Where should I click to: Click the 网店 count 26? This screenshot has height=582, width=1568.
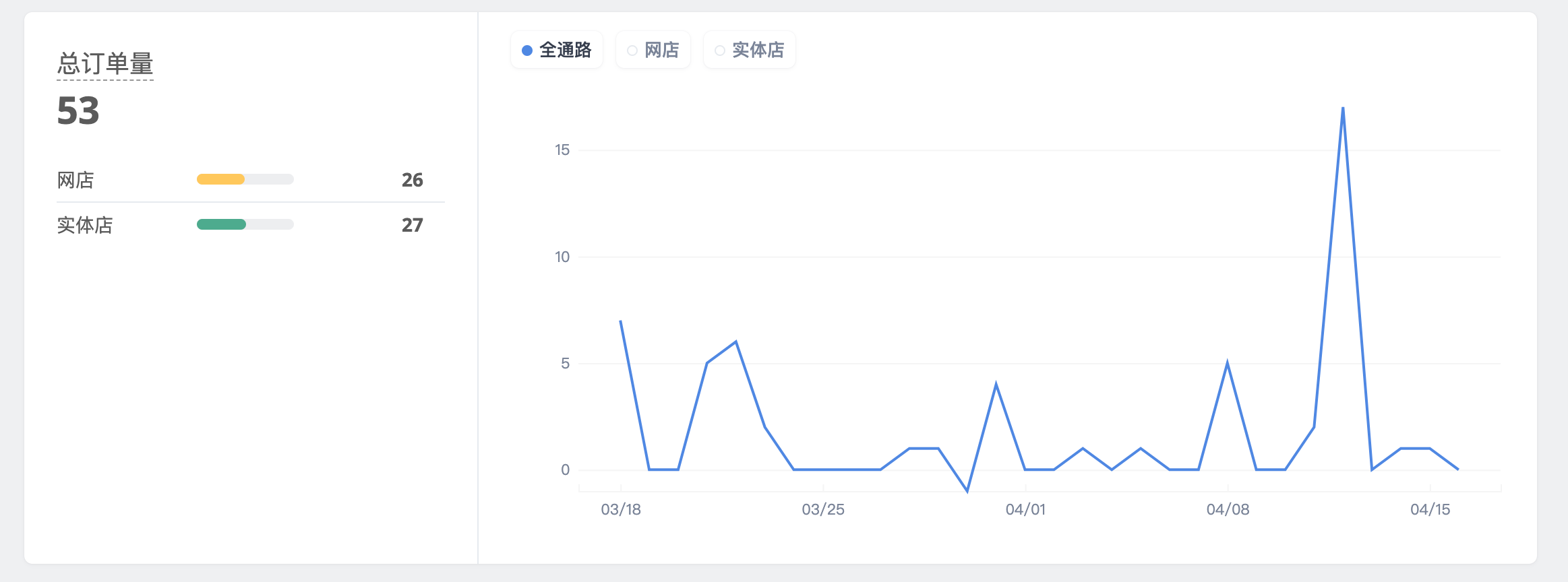point(413,180)
